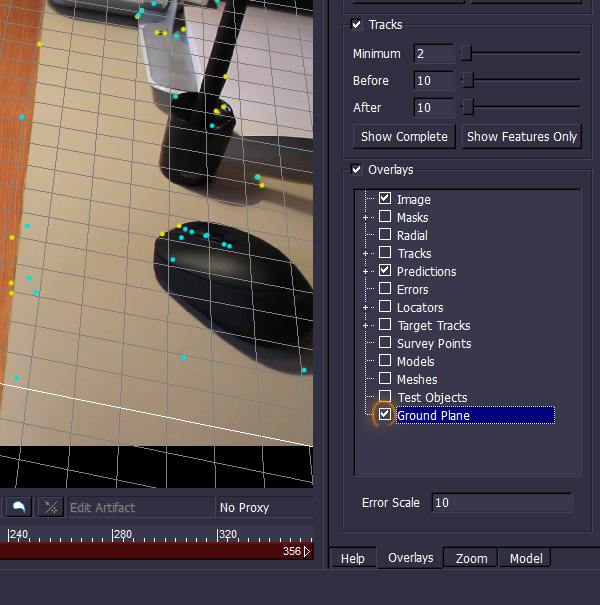Viewport: 600px width, 605px height.
Task: Select the Overlays tab
Action: 411,558
